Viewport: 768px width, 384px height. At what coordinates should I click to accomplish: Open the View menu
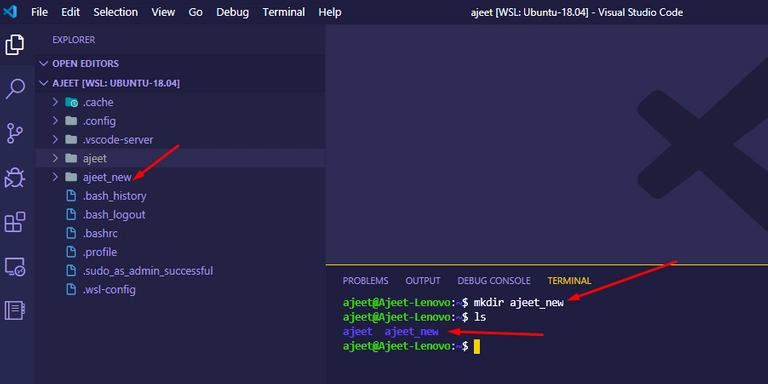(x=163, y=12)
